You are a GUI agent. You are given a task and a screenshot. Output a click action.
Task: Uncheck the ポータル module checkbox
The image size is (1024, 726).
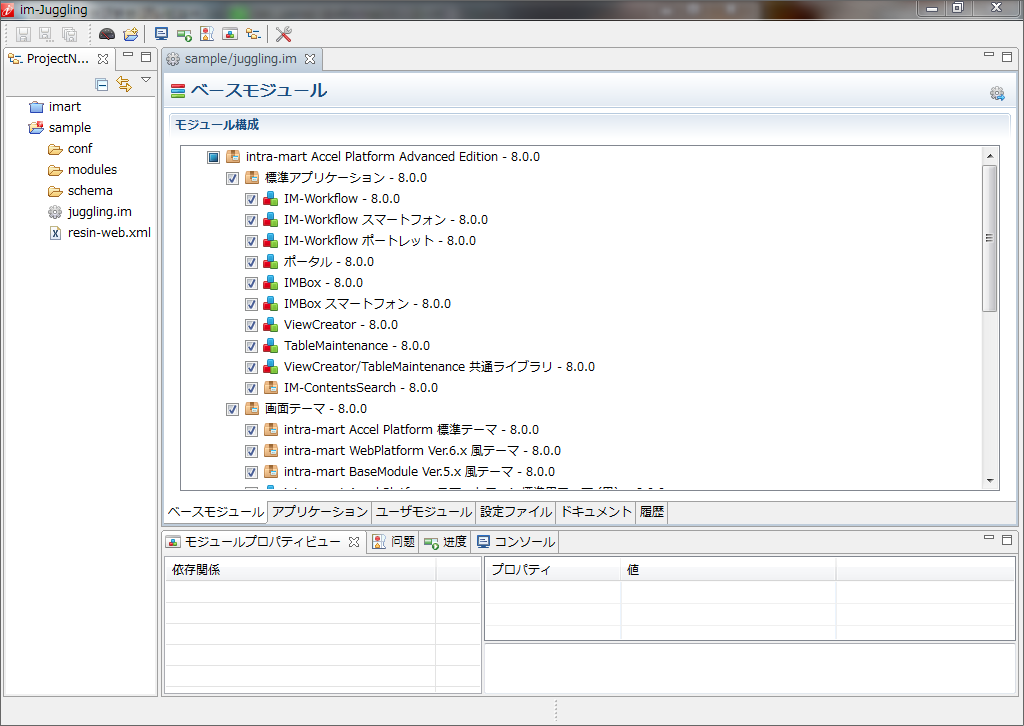tap(251, 262)
